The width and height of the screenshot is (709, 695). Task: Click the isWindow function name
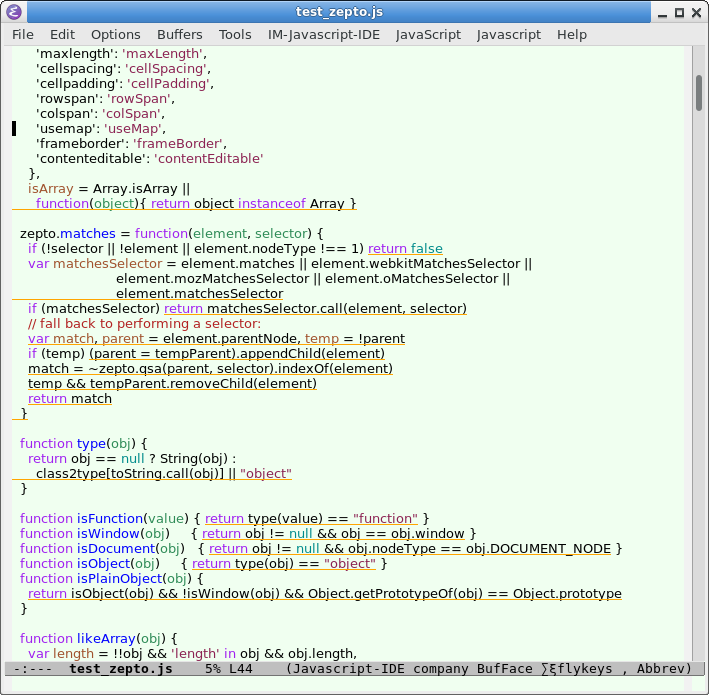[x=108, y=534]
